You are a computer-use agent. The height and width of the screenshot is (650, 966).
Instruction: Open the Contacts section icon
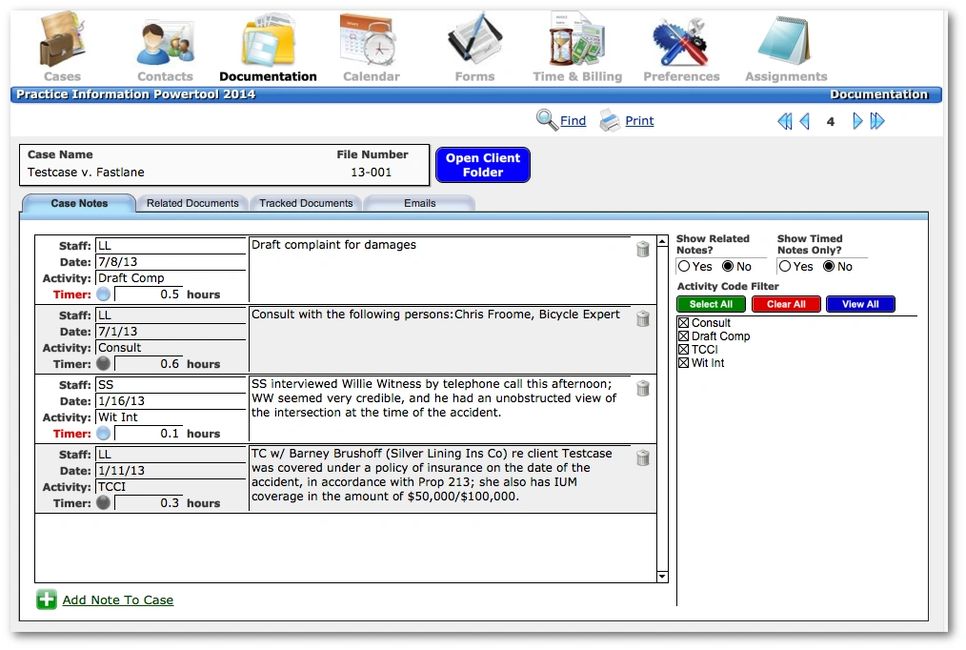tap(164, 40)
